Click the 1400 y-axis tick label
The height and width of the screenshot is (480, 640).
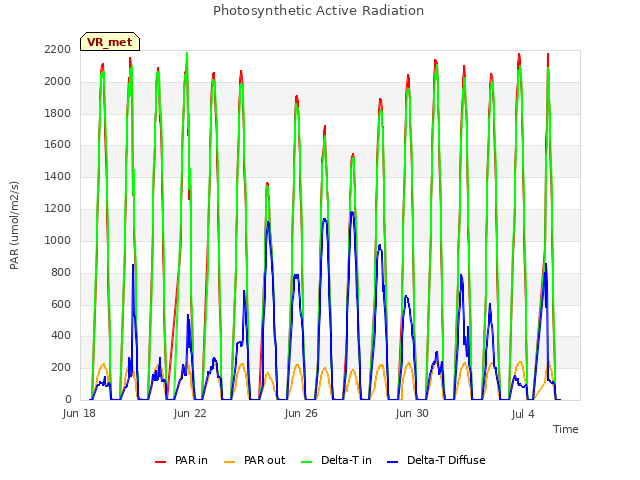point(58,177)
